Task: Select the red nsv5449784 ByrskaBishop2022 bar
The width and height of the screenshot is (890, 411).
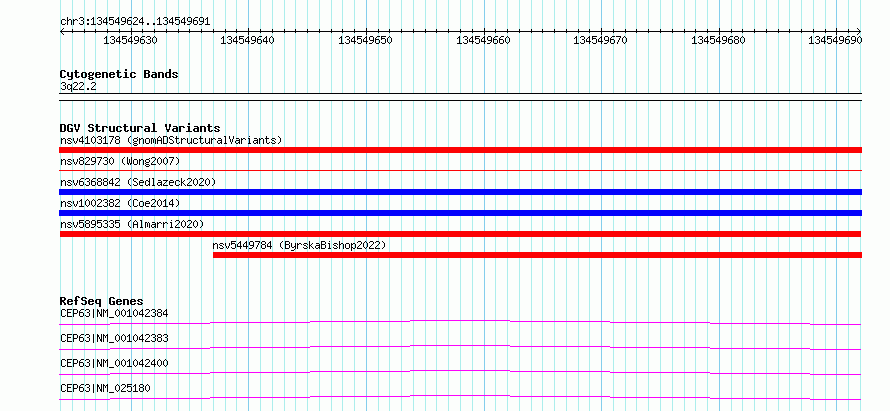Action: point(538,255)
